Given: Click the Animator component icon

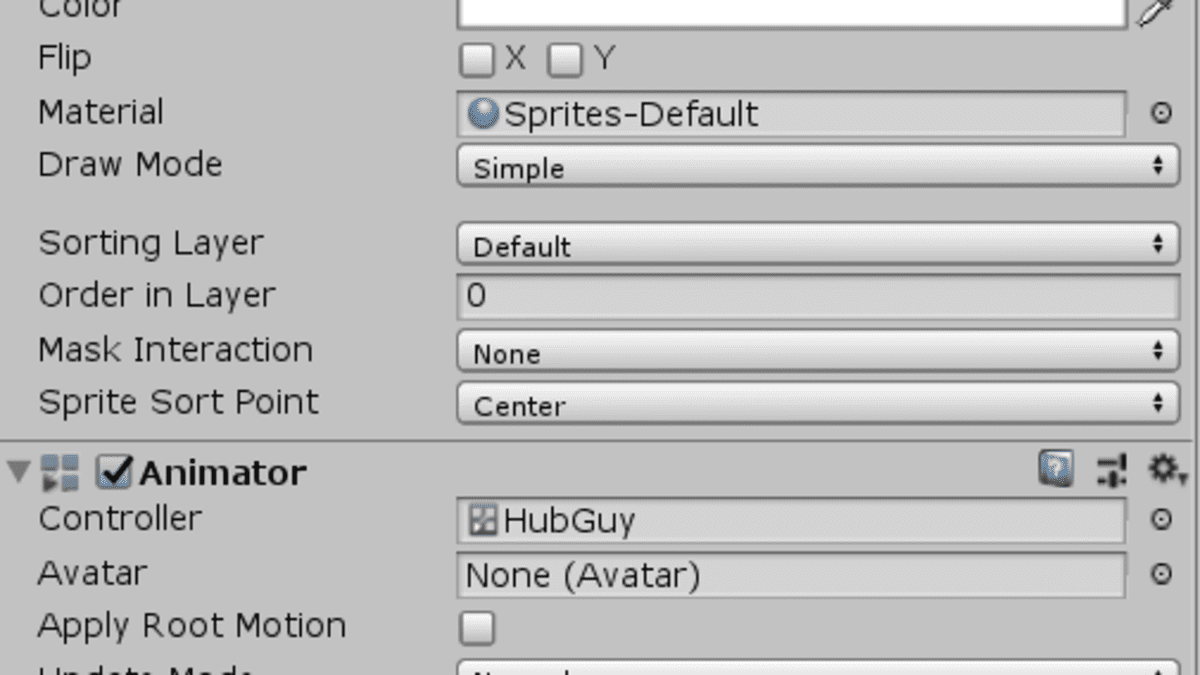Looking at the screenshot, I should tap(60, 472).
